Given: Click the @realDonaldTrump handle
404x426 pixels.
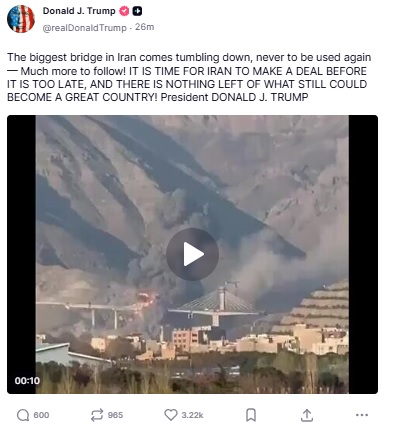Looking at the screenshot, I should [x=85, y=28].
